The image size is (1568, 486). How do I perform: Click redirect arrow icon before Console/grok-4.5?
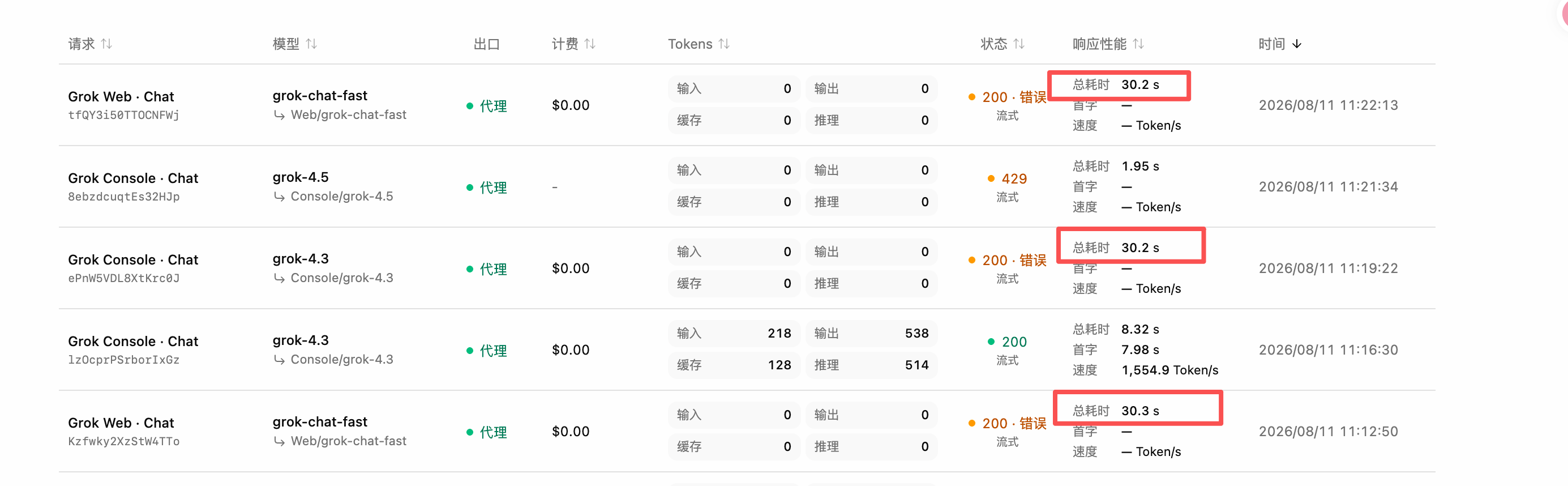click(x=280, y=197)
